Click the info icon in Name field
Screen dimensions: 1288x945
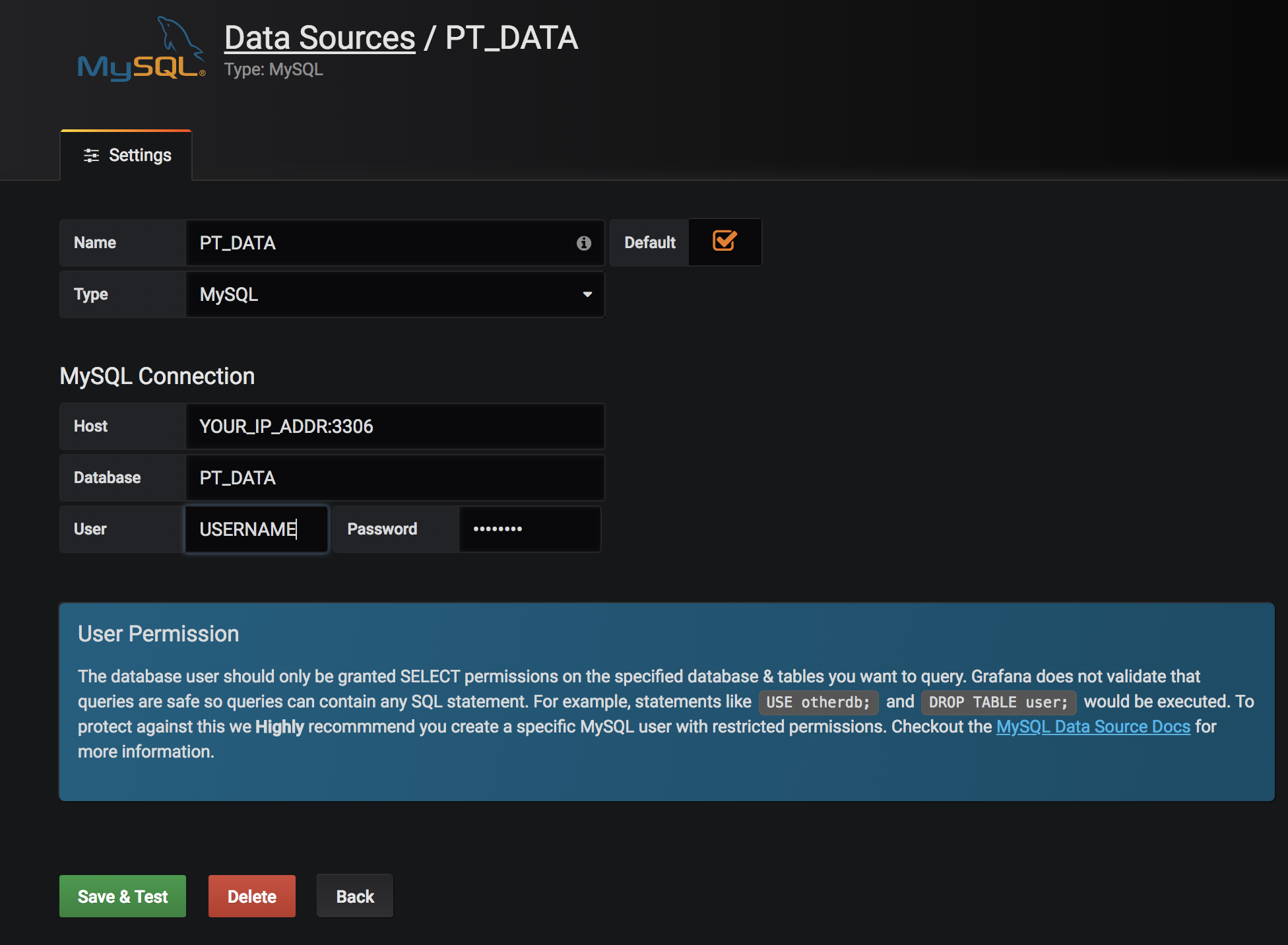coord(583,244)
